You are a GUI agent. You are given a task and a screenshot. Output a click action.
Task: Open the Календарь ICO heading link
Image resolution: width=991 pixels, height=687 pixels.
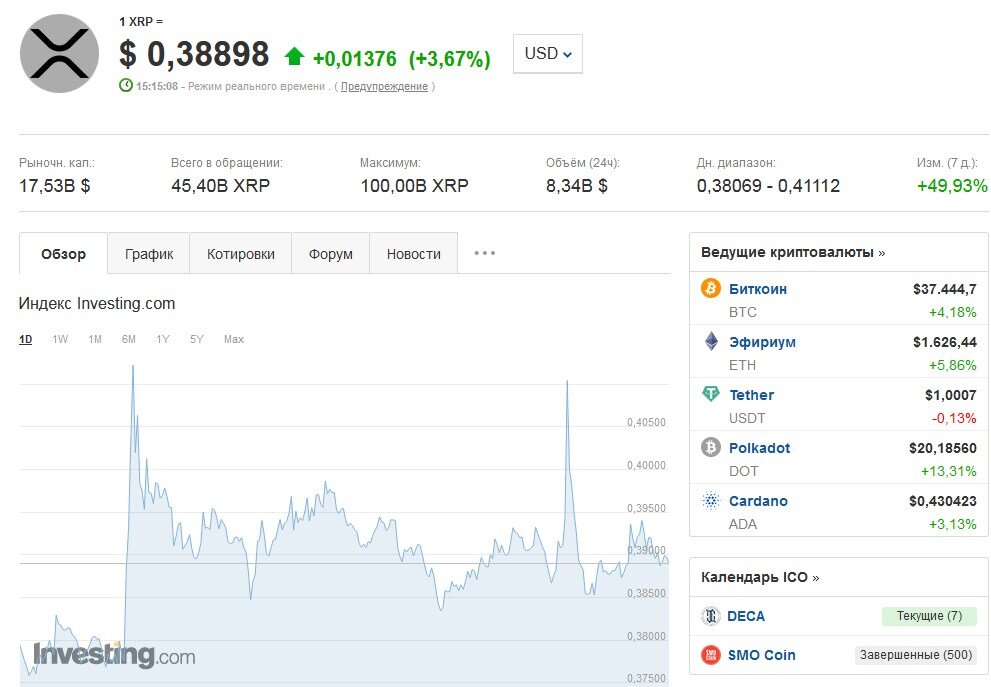[x=760, y=577]
